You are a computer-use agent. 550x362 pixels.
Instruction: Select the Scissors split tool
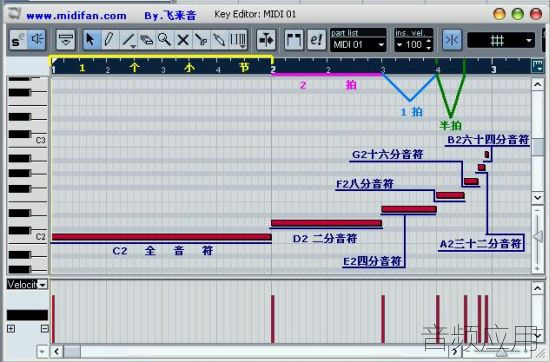tap(201, 40)
